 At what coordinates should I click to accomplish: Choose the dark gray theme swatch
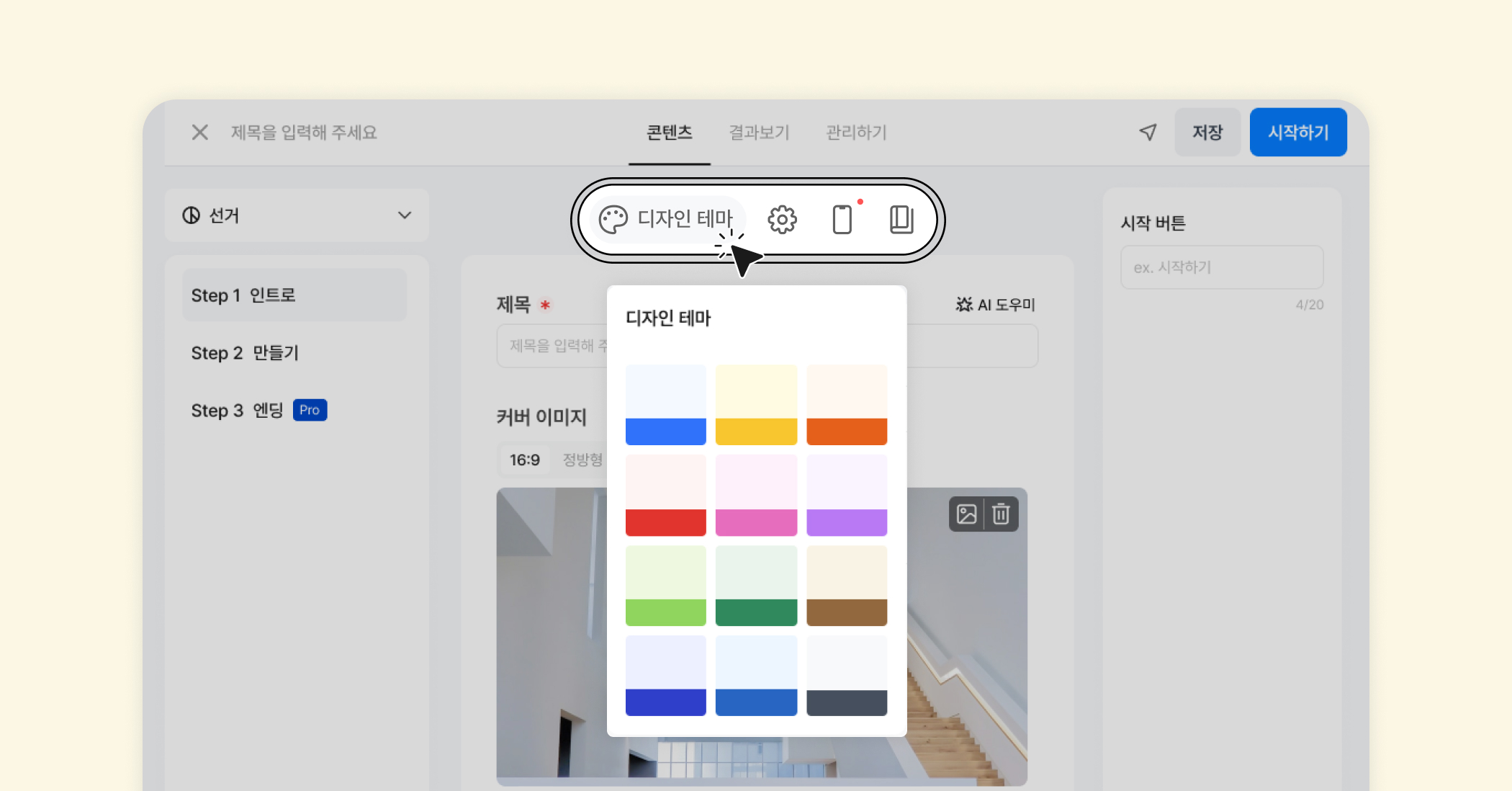coord(847,676)
